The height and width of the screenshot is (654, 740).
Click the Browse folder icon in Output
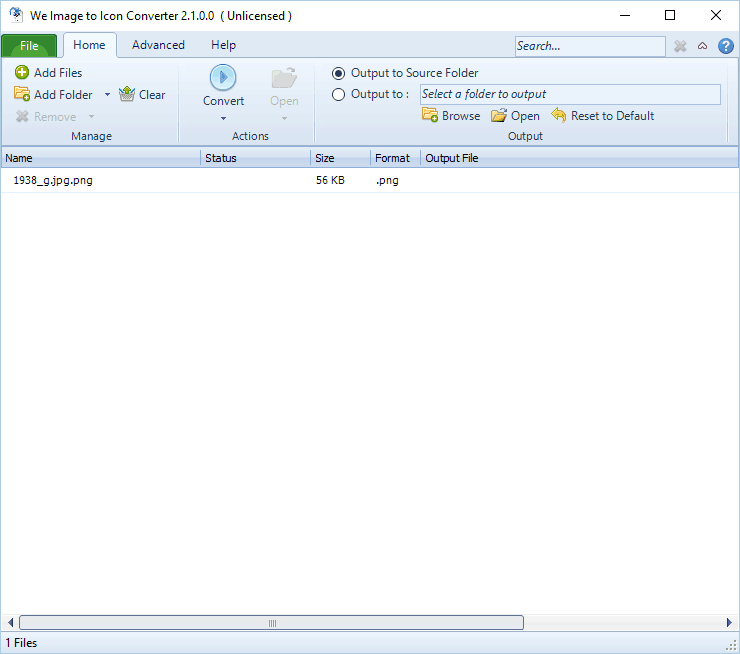(430, 115)
